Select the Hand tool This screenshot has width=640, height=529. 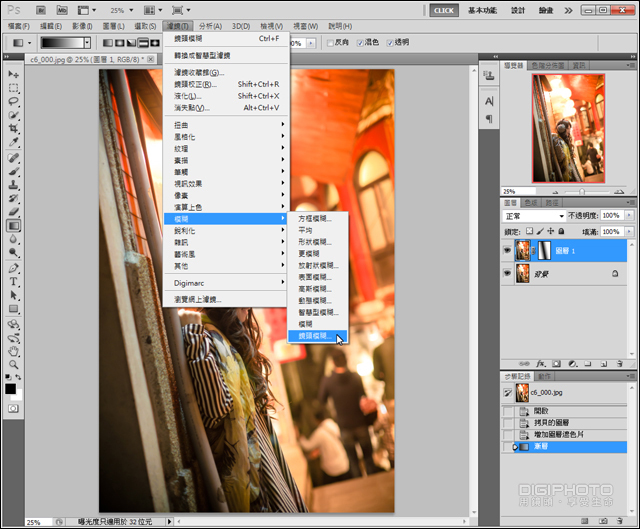pyautogui.click(x=13, y=351)
